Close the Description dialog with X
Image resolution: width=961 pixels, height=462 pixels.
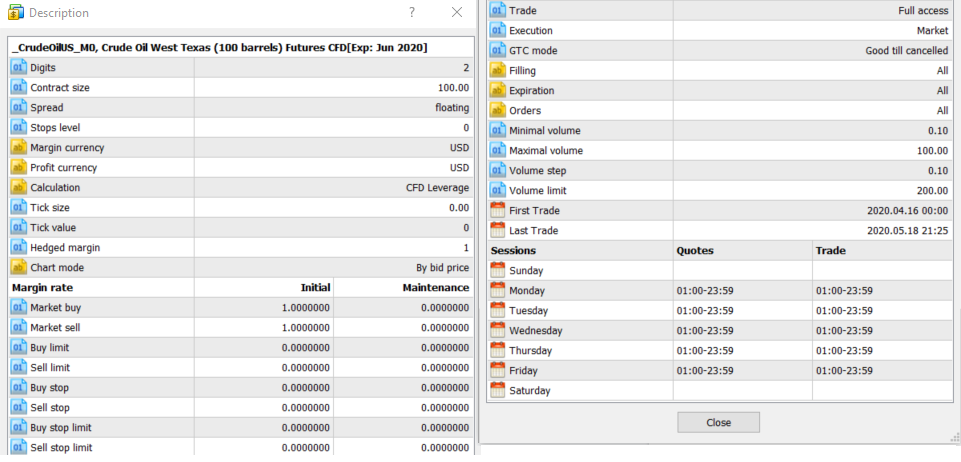click(457, 13)
